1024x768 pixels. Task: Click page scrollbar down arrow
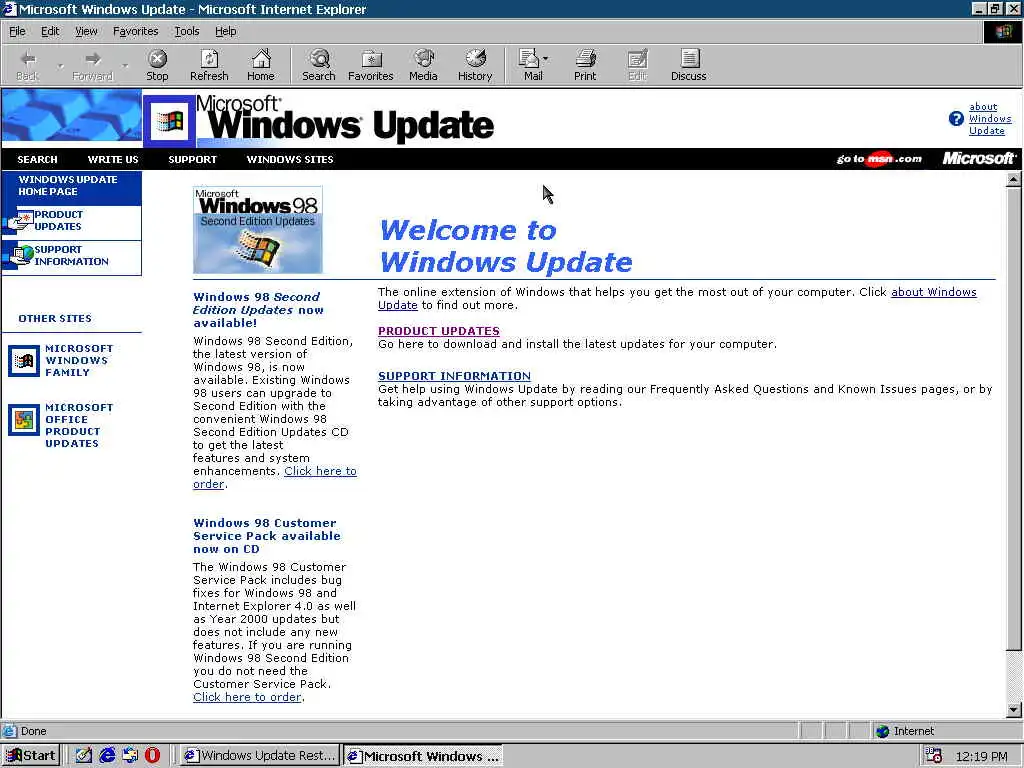(x=1014, y=710)
